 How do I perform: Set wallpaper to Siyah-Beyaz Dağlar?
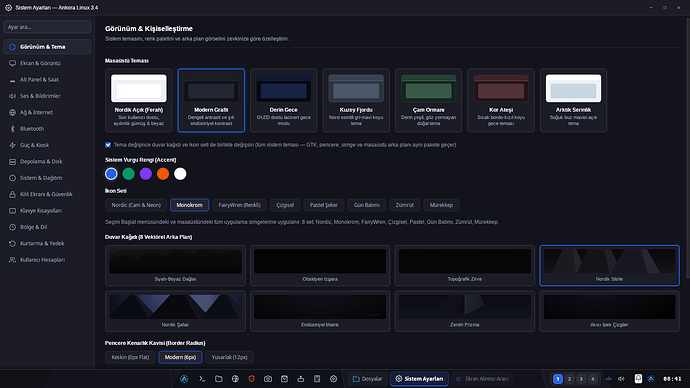(175, 266)
